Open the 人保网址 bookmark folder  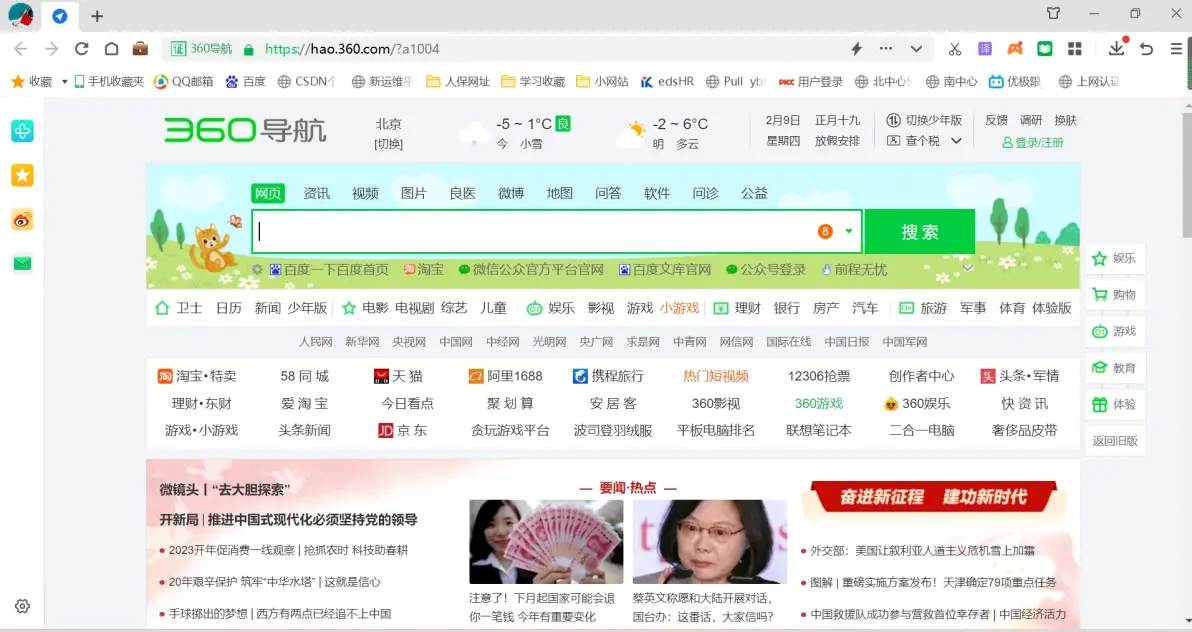(458, 81)
